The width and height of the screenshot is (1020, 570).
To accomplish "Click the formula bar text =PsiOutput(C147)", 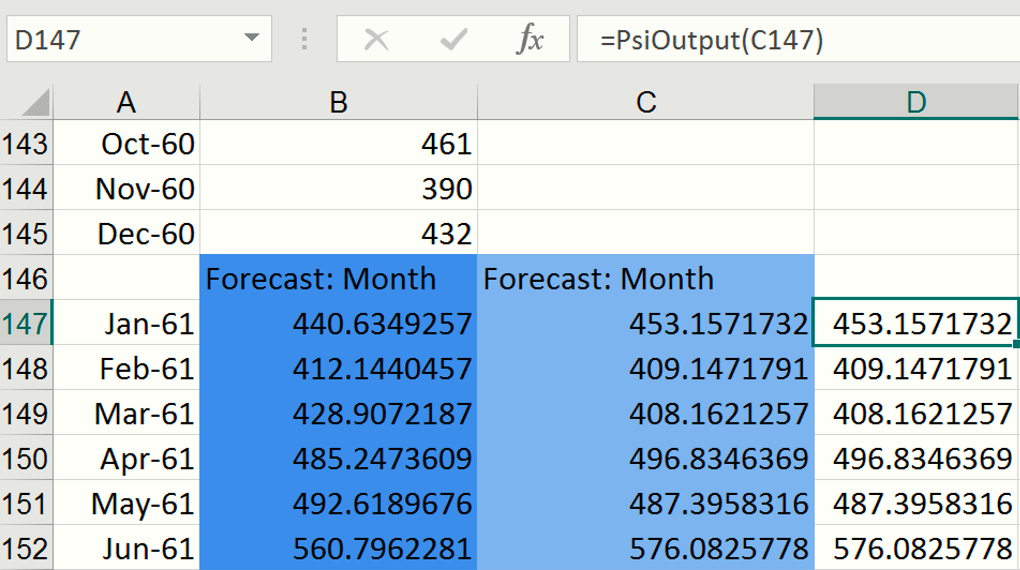I will click(711, 40).
